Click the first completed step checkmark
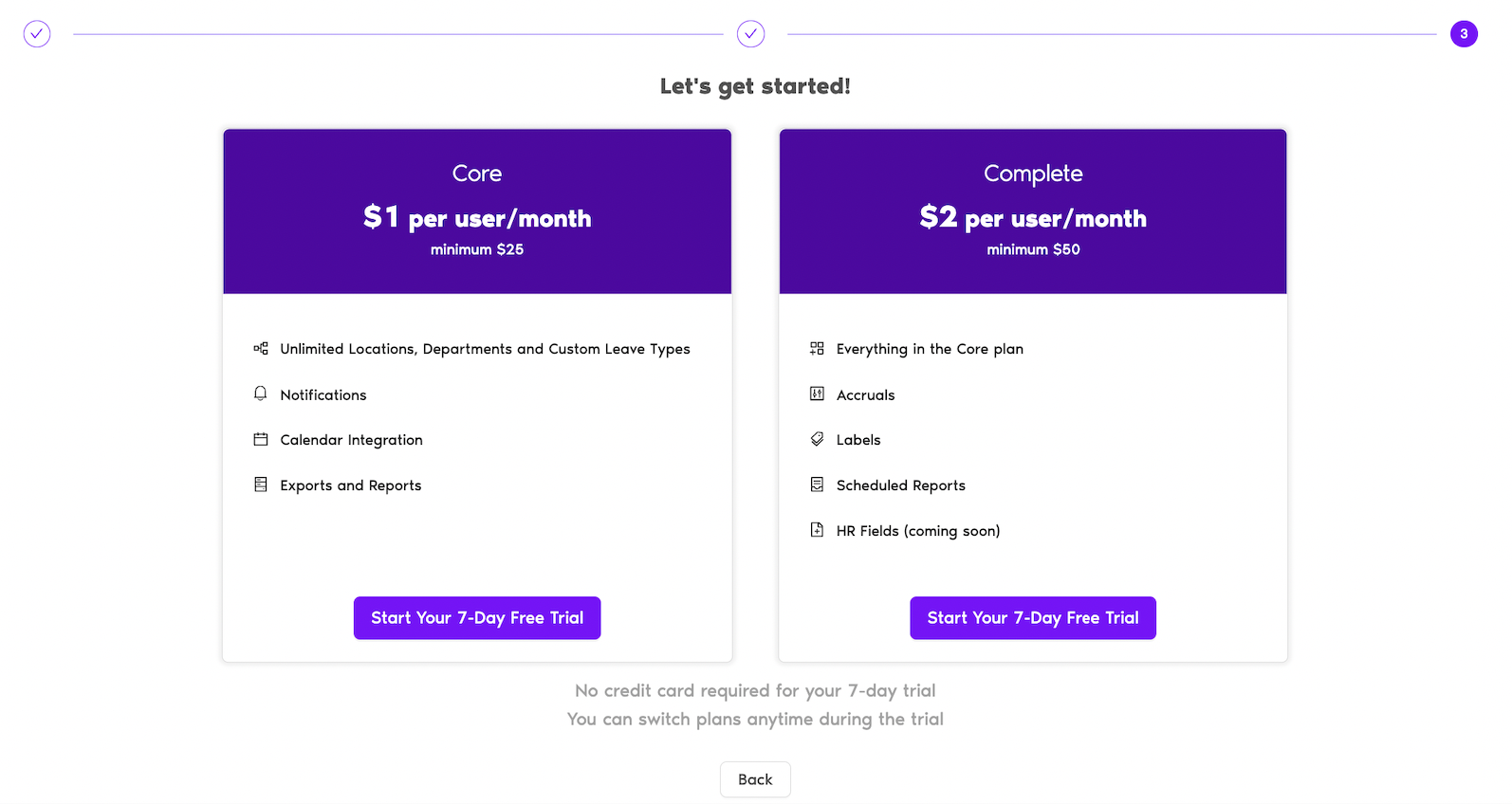Image resolution: width=1512 pixels, height=804 pixels. (37, 34)
